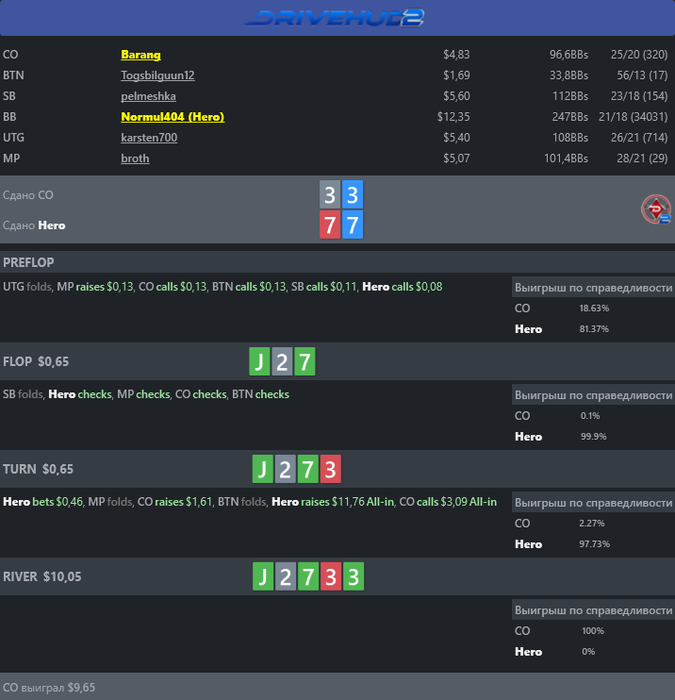Open player Barang's profile link
The height and width of the screenshot is (700, 675).
coord(141,55)
